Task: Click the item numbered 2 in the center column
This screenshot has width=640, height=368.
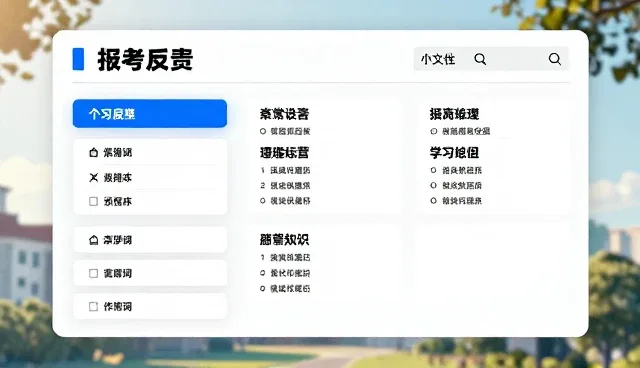Action: pos(285,186)
